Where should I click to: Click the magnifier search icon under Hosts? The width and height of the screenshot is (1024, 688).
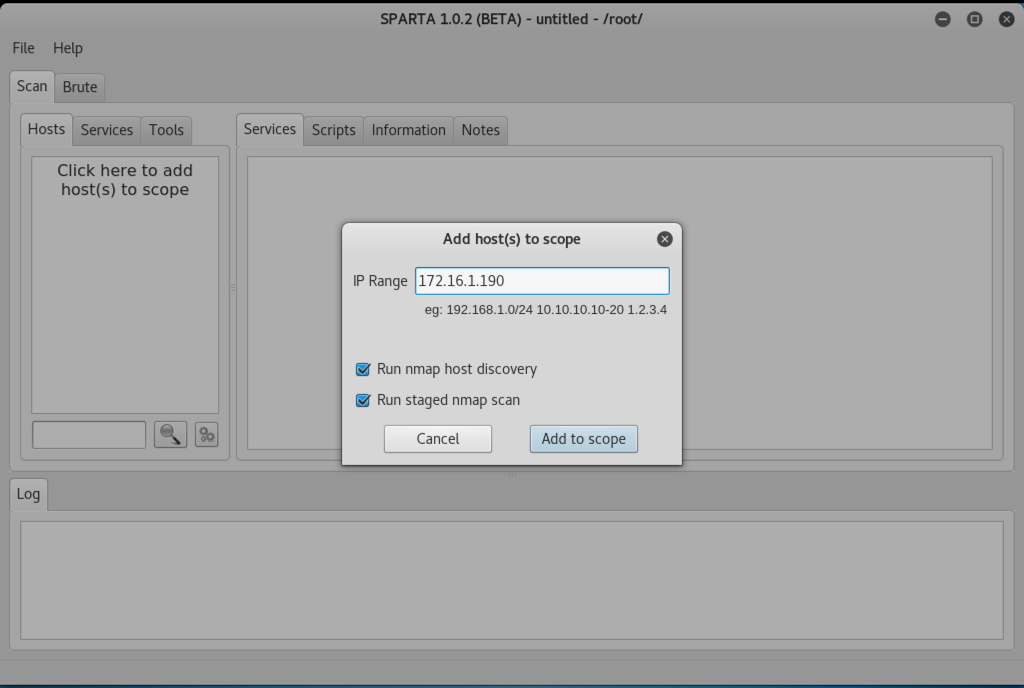tap(170, 435)
